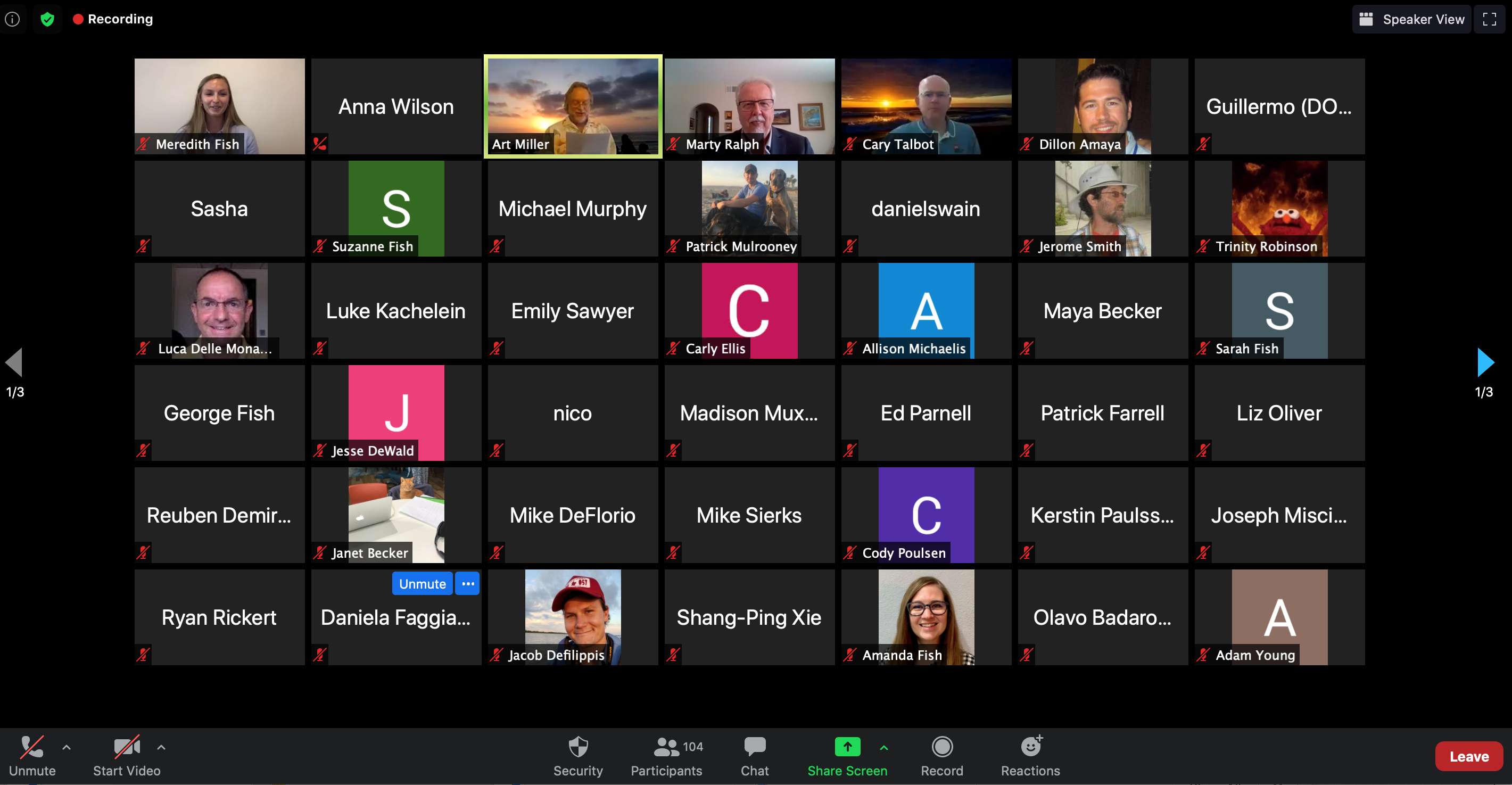Select the Patrick Farrell name tile
Screen dimensions: 1512x785
coord(1103,413)
